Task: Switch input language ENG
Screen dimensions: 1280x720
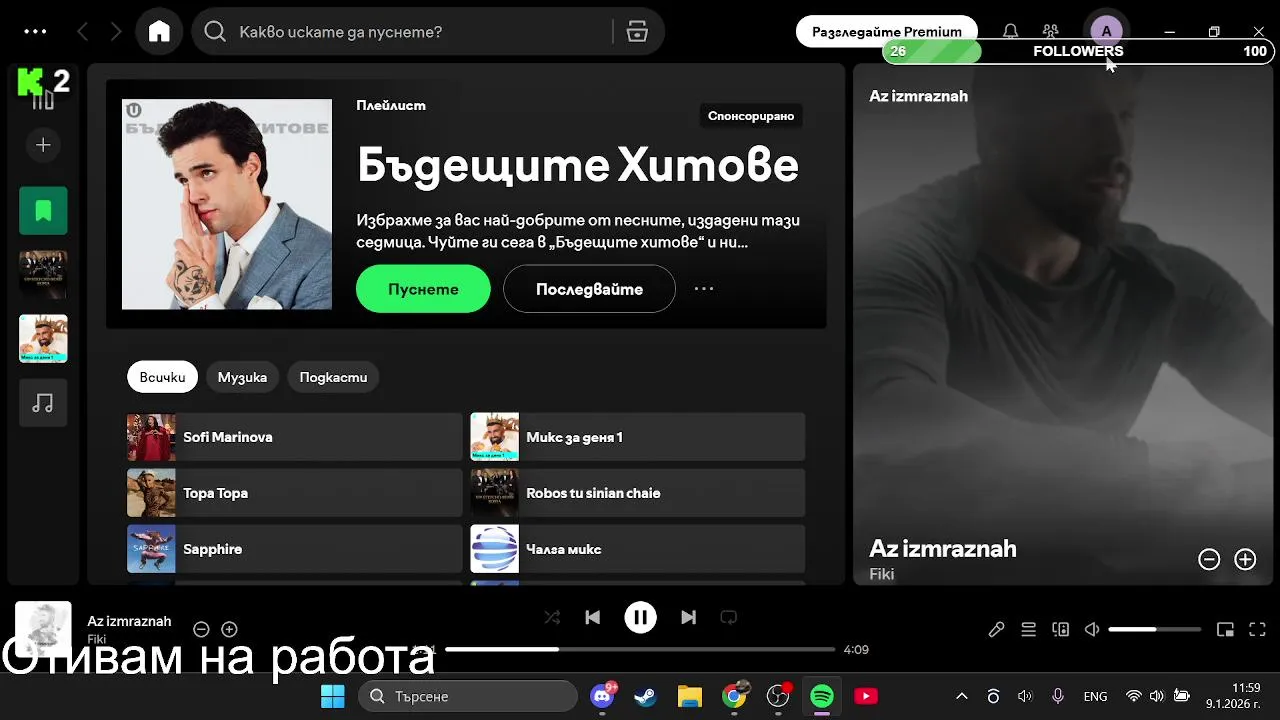Action: point(1095,696)
